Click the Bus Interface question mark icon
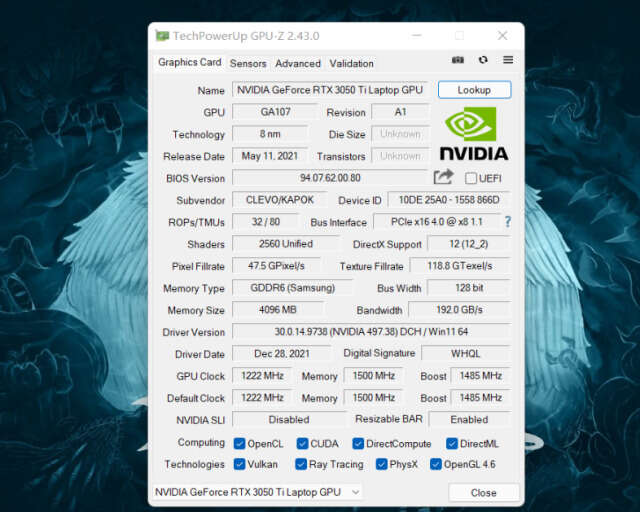 [x=507, y=222]
